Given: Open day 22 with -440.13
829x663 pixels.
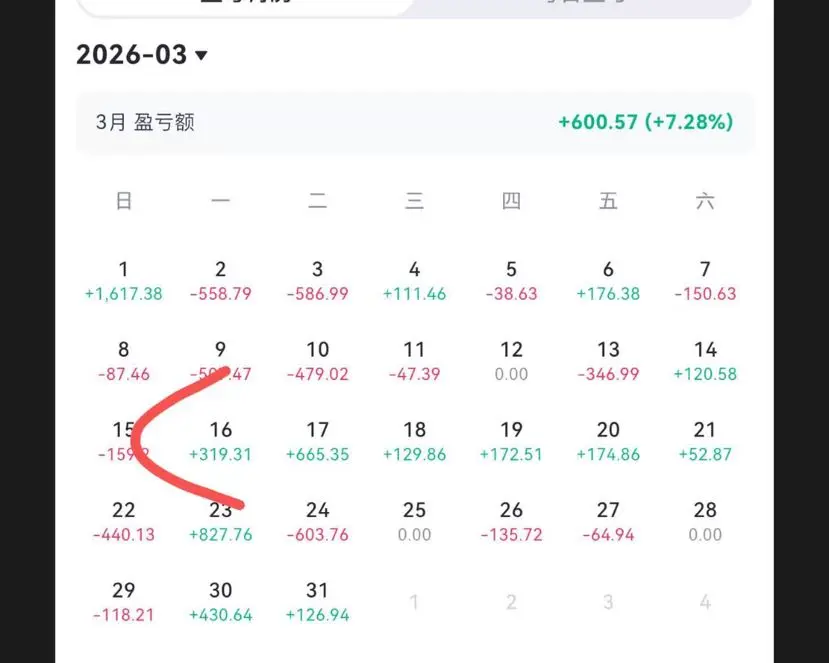Looking at the screenshot, I should (x=124, y=522).
